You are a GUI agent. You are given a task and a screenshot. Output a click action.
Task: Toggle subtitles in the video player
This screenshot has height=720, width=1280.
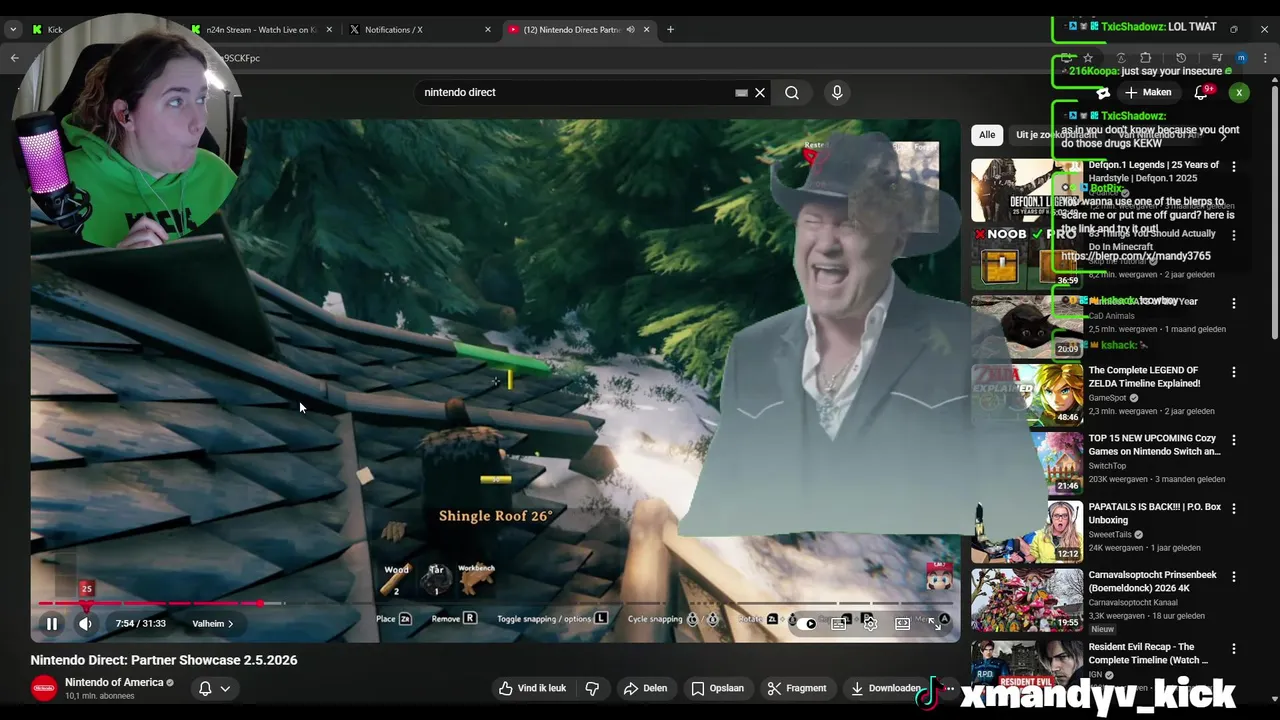[839, 623]
